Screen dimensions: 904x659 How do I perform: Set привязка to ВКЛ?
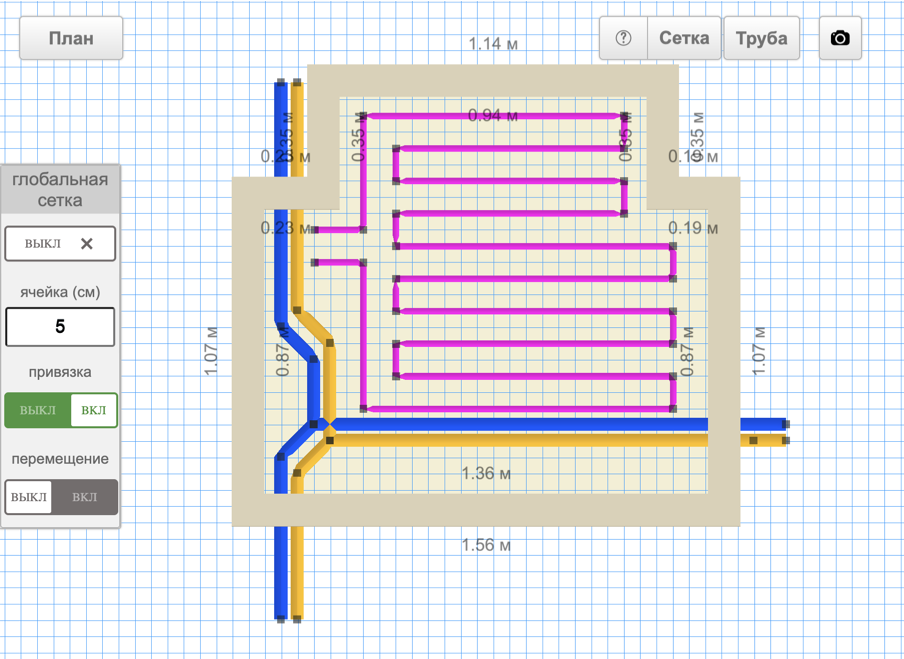tap(93, 410)
